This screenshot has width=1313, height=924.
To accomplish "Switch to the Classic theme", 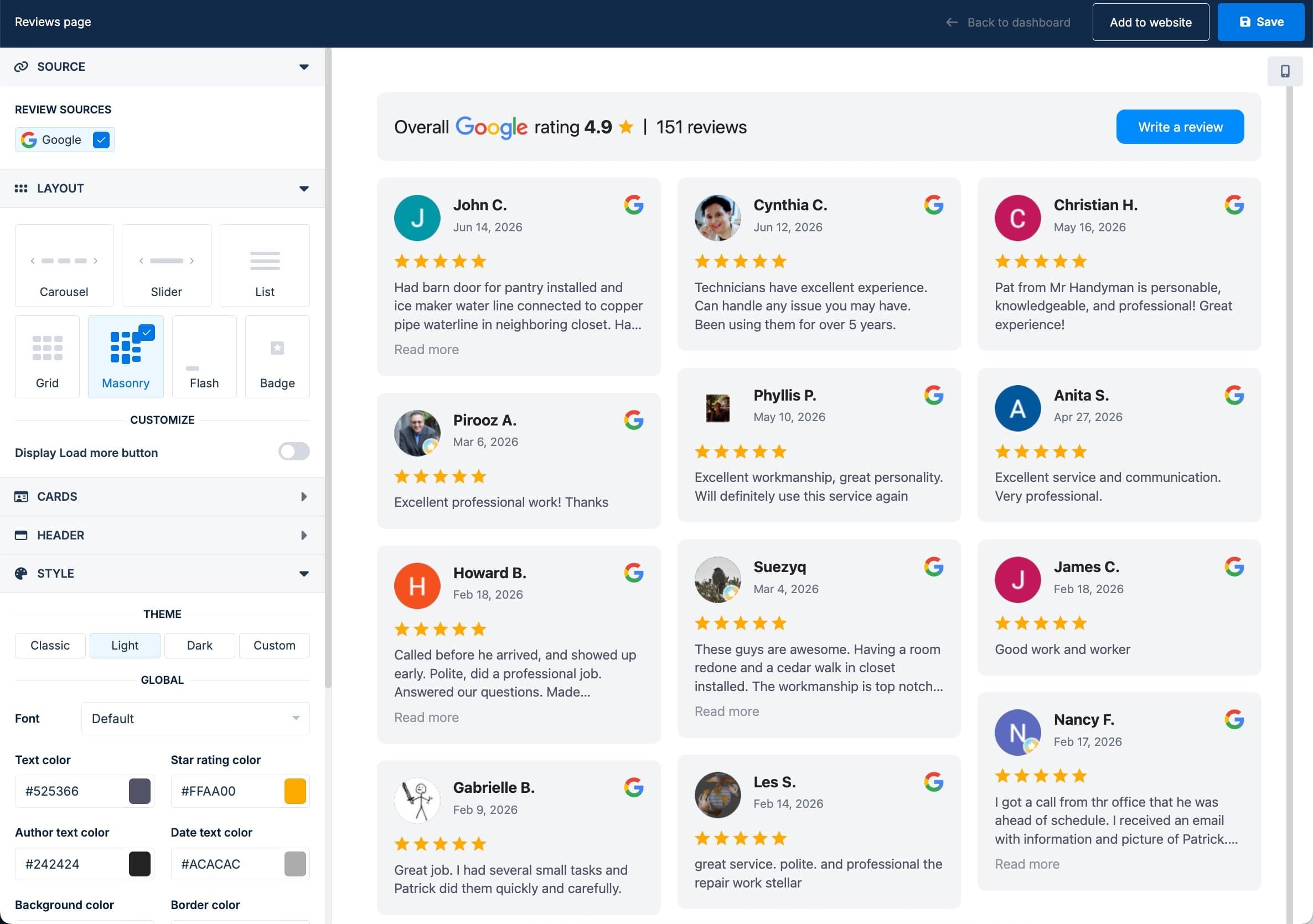I will tap(50, 646).
